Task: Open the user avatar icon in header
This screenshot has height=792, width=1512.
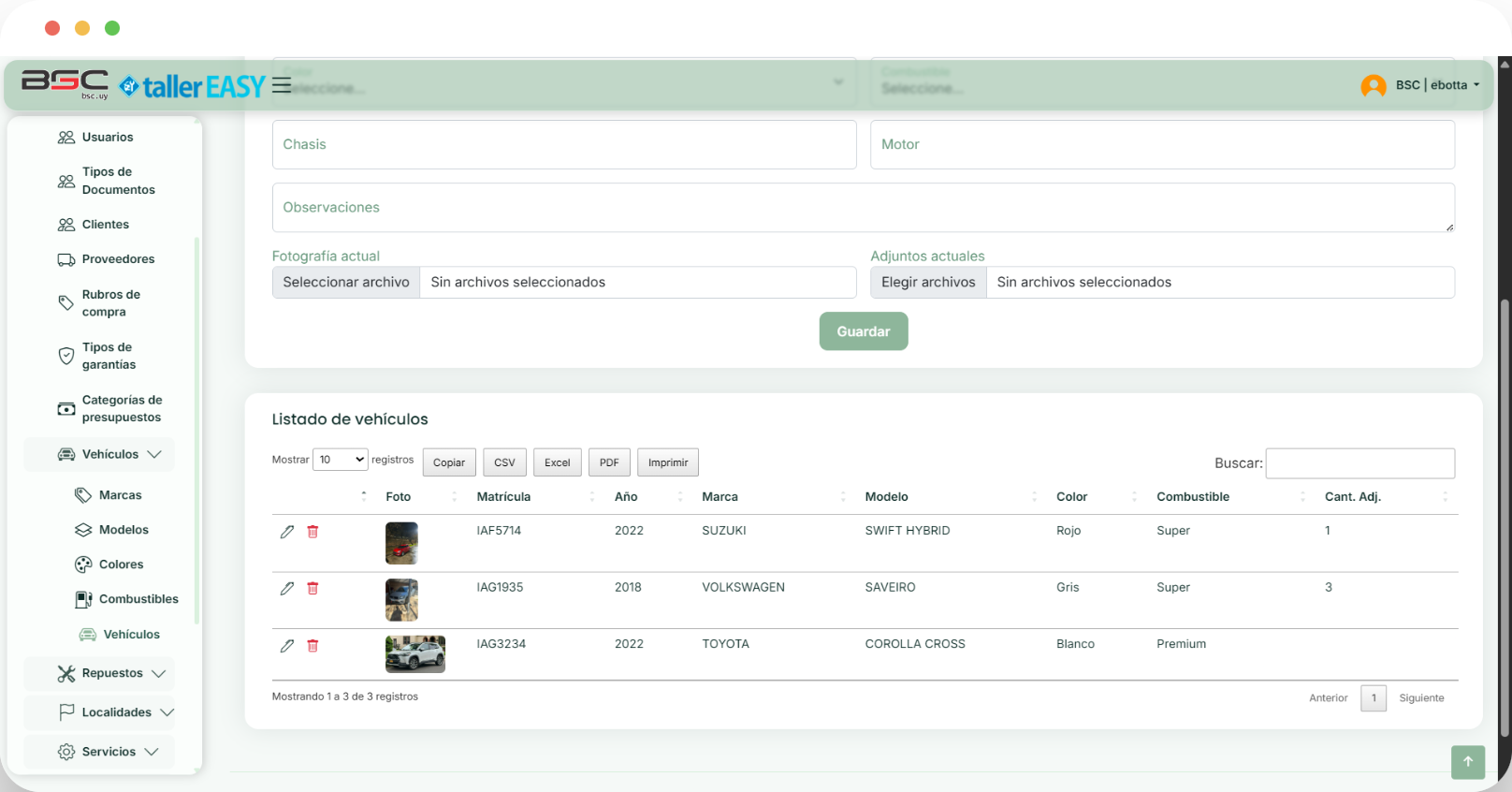Action: (1373, 86)
